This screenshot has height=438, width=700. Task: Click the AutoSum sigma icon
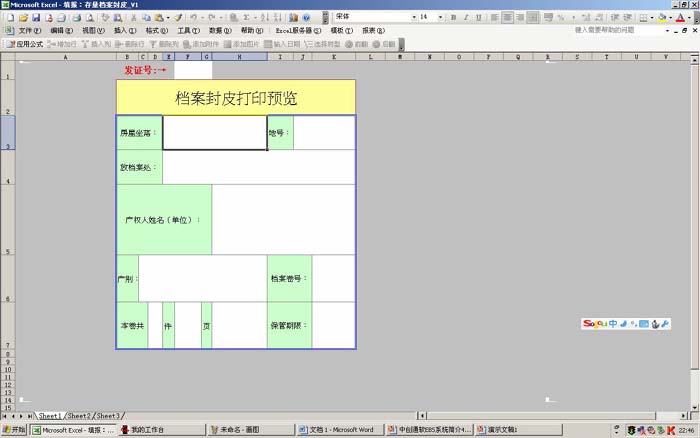coord(246,17)
